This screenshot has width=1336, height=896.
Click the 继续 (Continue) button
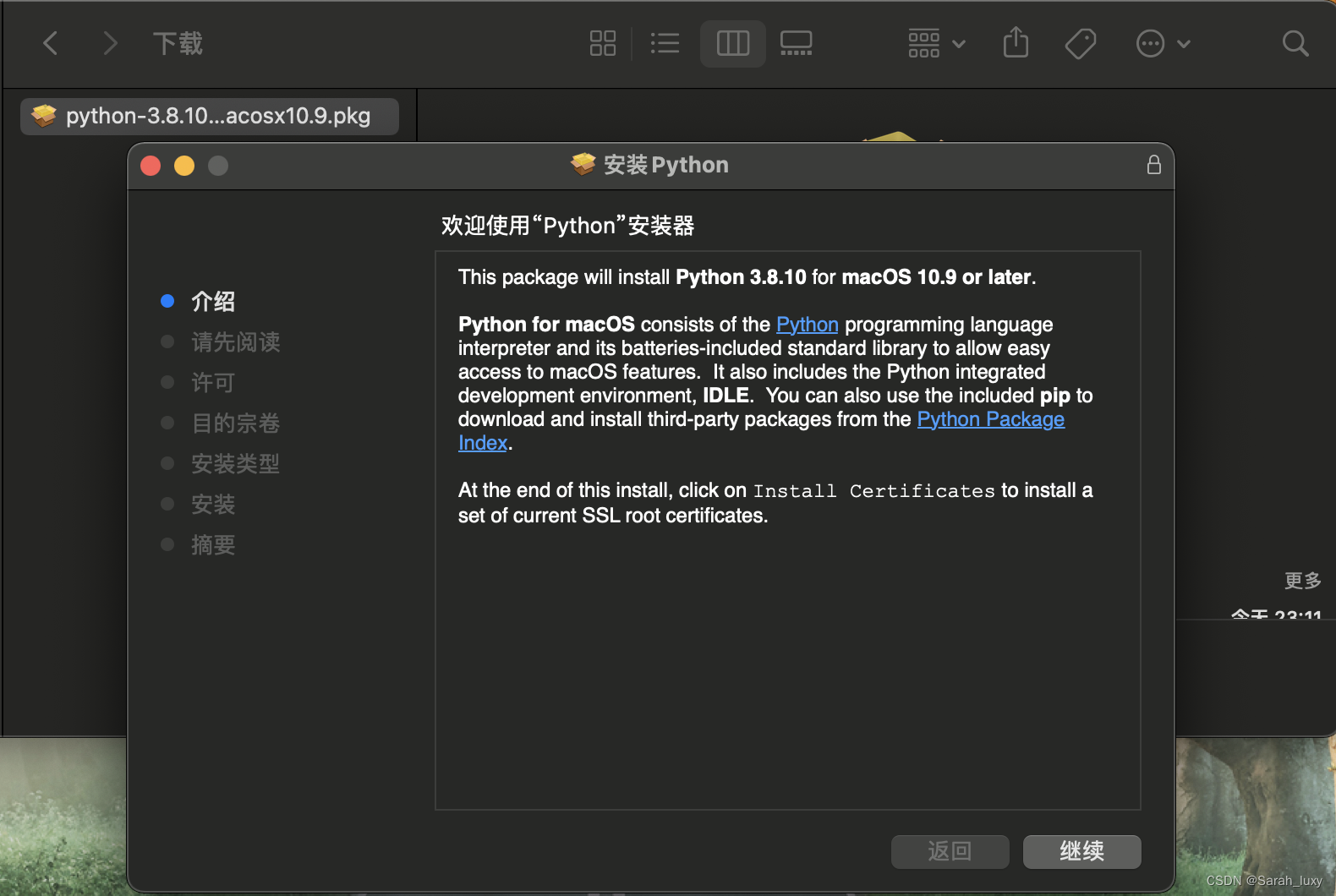(x=1081, y=851)
